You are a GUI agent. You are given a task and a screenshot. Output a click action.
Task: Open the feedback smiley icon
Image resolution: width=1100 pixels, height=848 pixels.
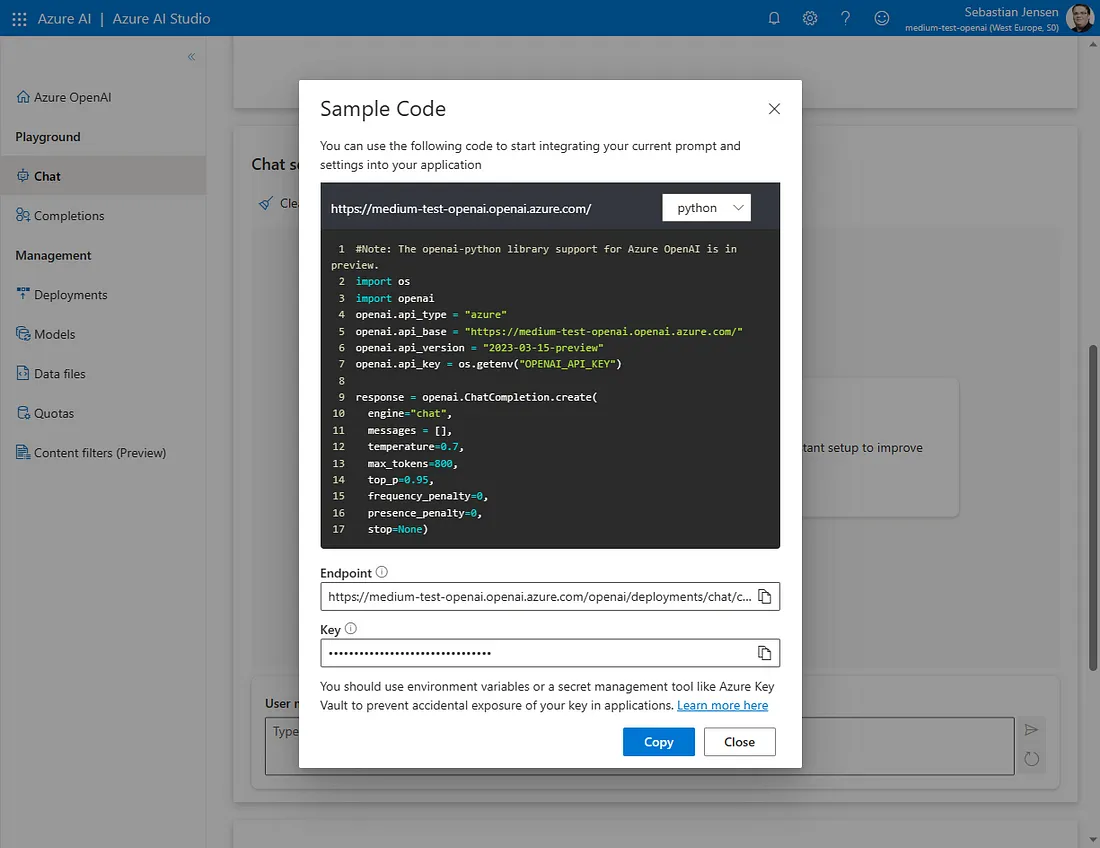pyautogui.click(x=881, y=18)
